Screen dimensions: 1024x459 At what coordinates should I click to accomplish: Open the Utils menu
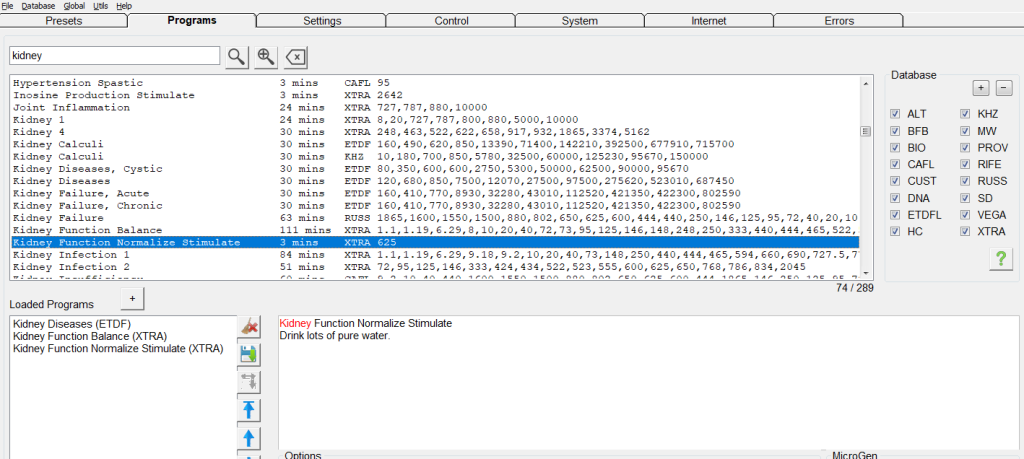tap(101, 6)
